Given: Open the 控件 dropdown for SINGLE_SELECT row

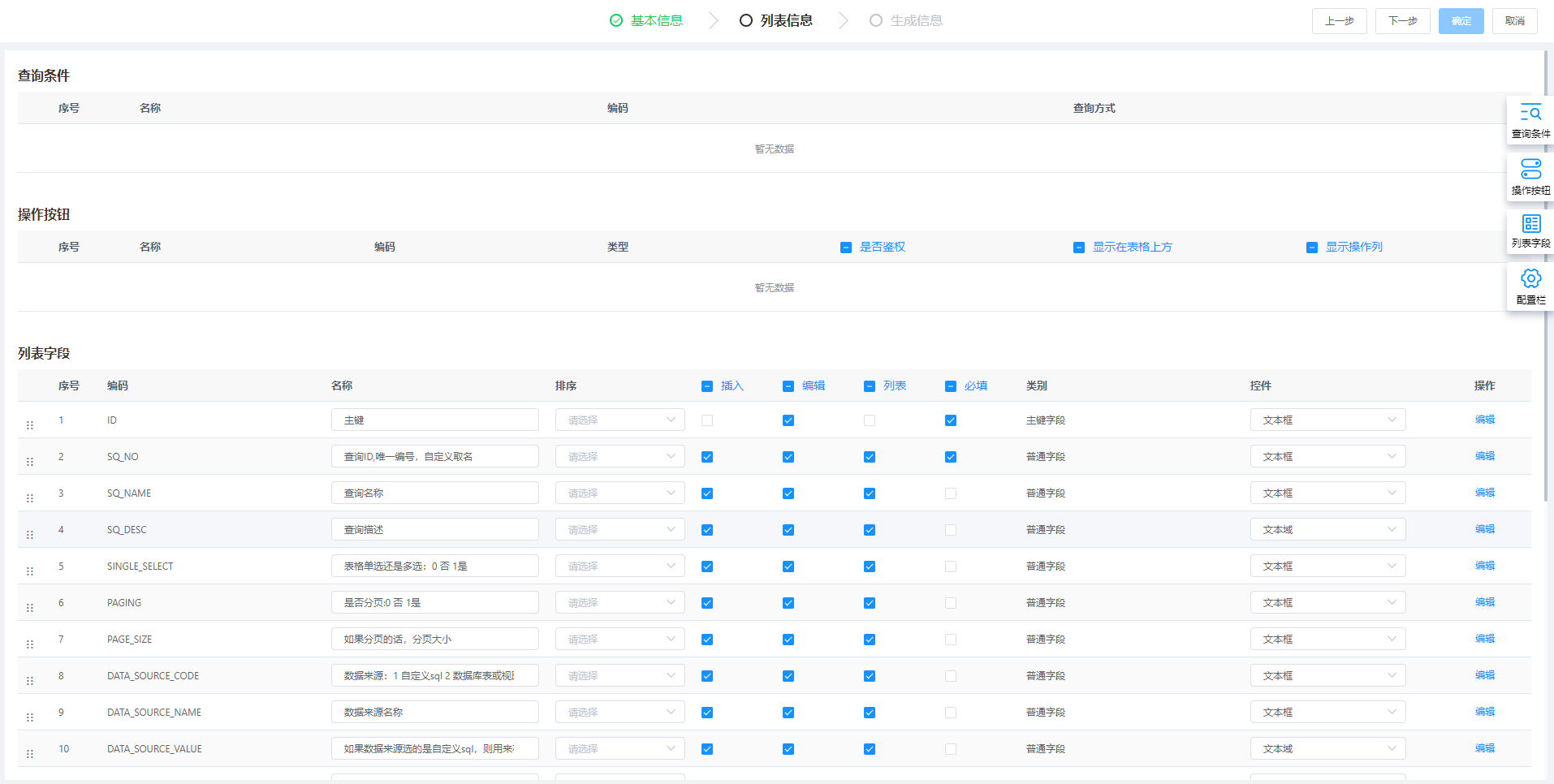Looking at the screenshot, I should click(x=1328, y=566).
